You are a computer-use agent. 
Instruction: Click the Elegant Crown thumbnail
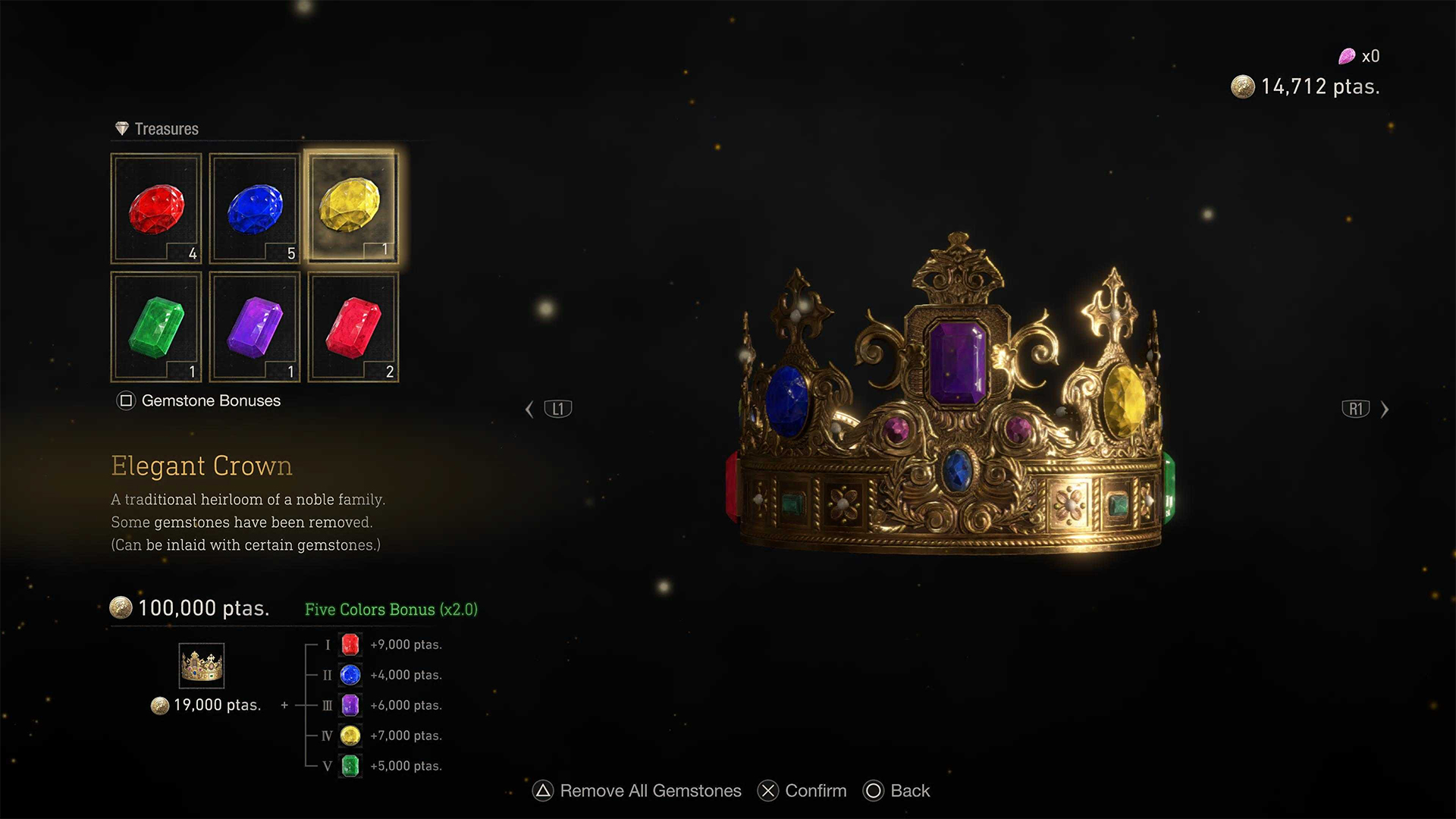201,666
